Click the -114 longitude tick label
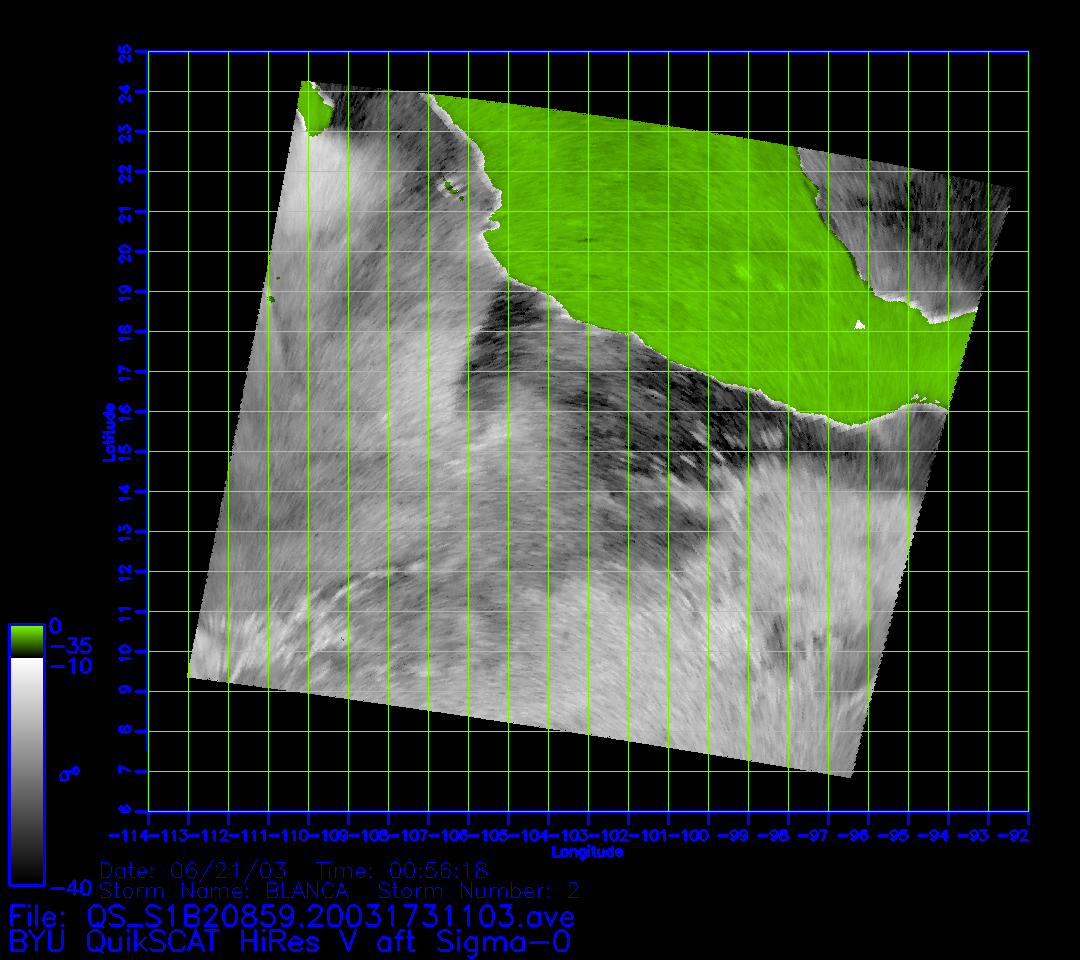Screen dimensions: 1080x960 coord(131,835)
